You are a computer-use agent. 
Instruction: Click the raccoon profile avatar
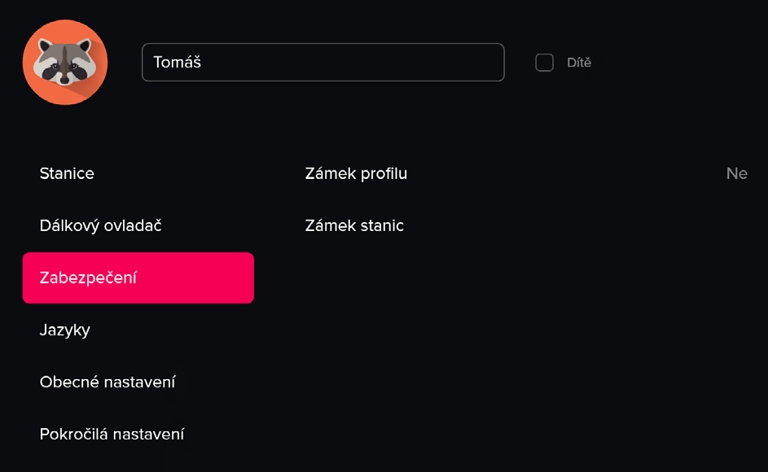coord(64,62)
